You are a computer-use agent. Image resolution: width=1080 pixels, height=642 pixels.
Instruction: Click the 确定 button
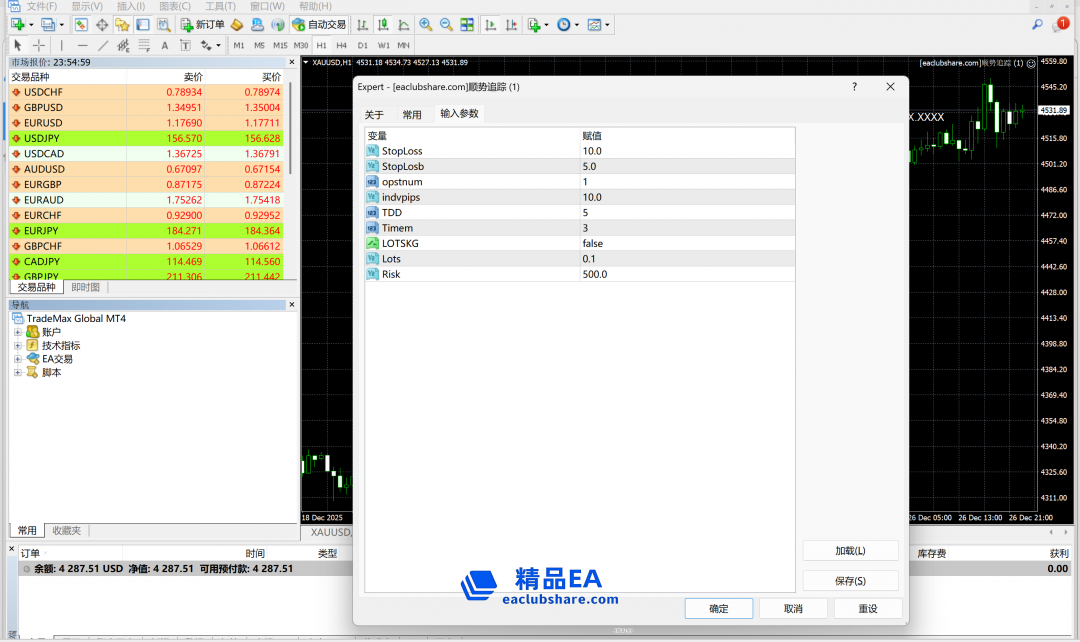tap(718, 609)
